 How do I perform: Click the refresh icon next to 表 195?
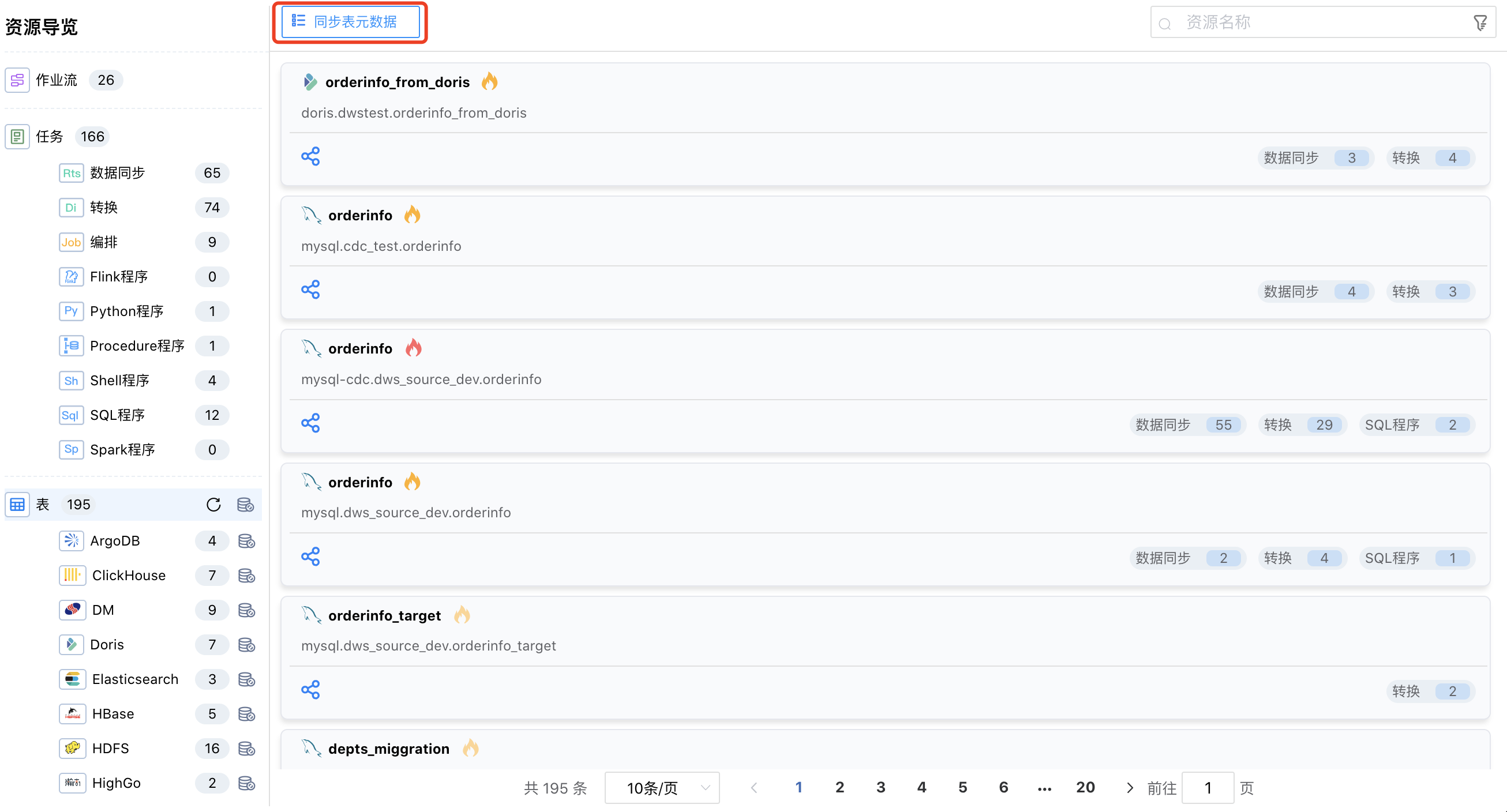[213, 505]
